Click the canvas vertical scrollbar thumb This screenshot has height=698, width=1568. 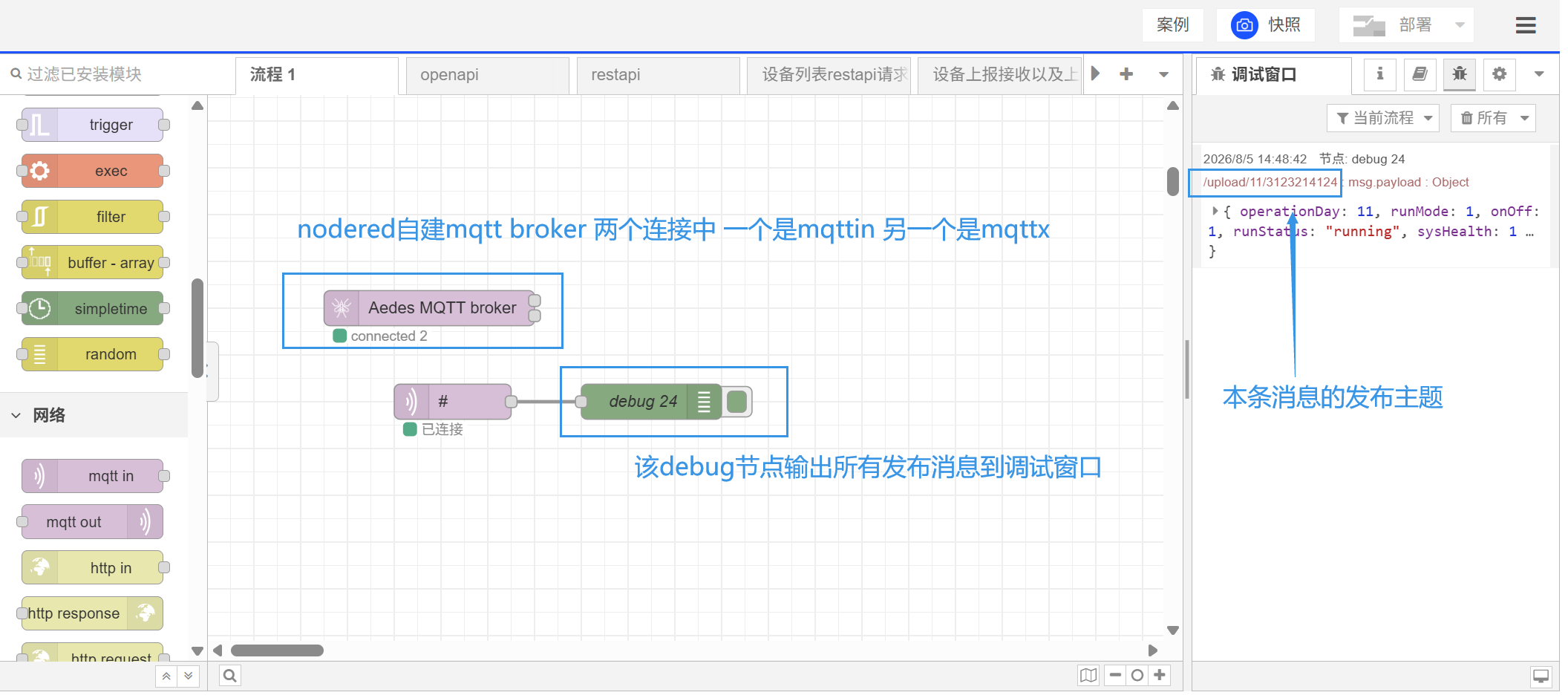1173,182
